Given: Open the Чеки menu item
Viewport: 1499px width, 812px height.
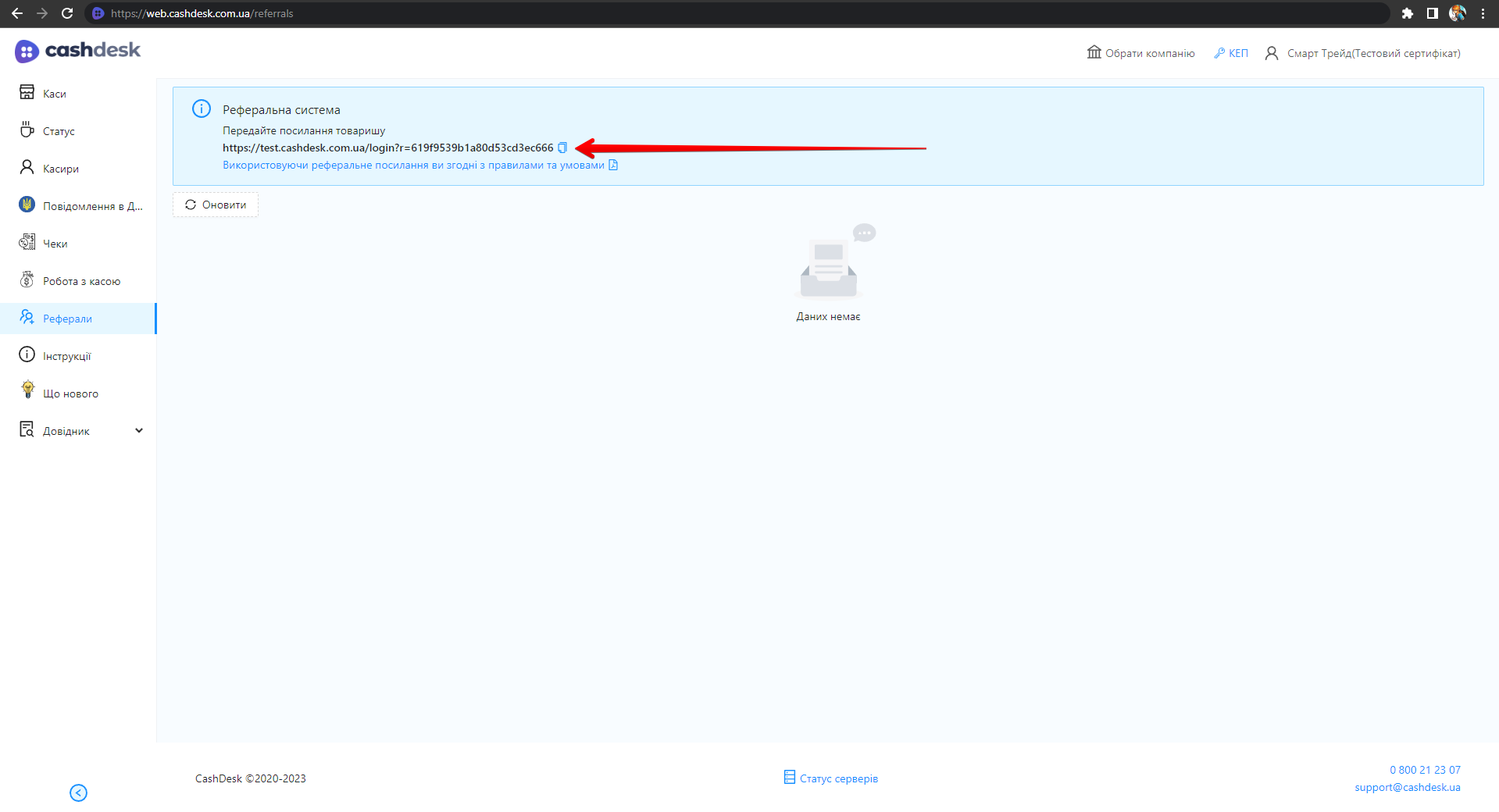Looking at the screenshot, I should click(55, 244).
